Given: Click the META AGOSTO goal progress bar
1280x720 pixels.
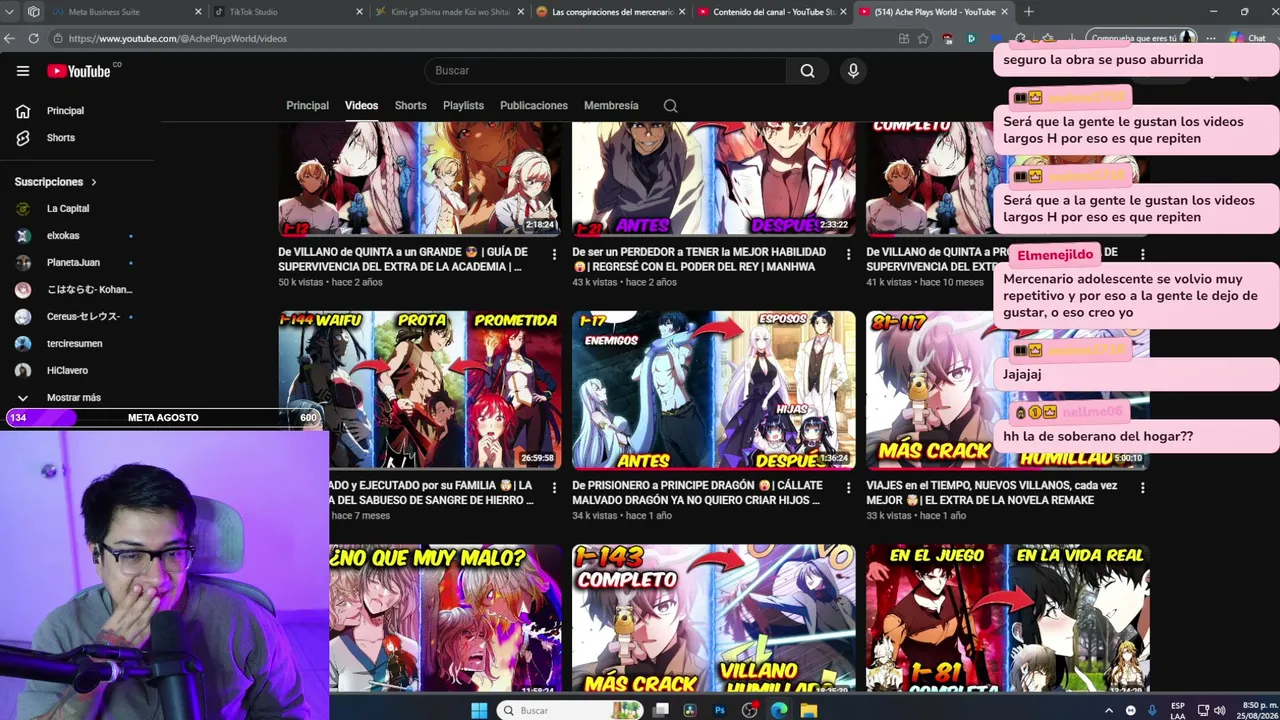Looking at the screenshot, I should click(x=164, y=418).
